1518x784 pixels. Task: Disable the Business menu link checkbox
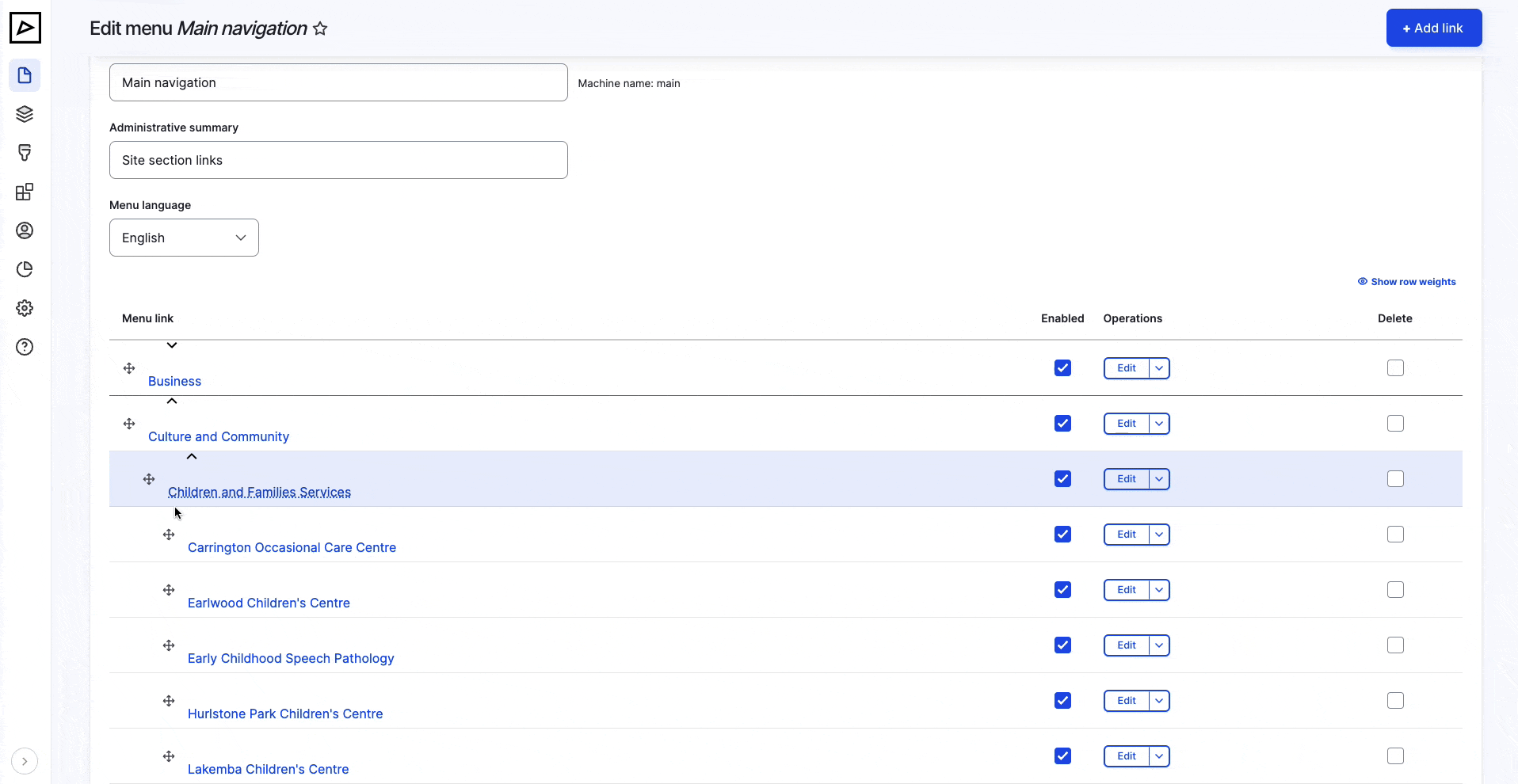tap(1062, 368)
